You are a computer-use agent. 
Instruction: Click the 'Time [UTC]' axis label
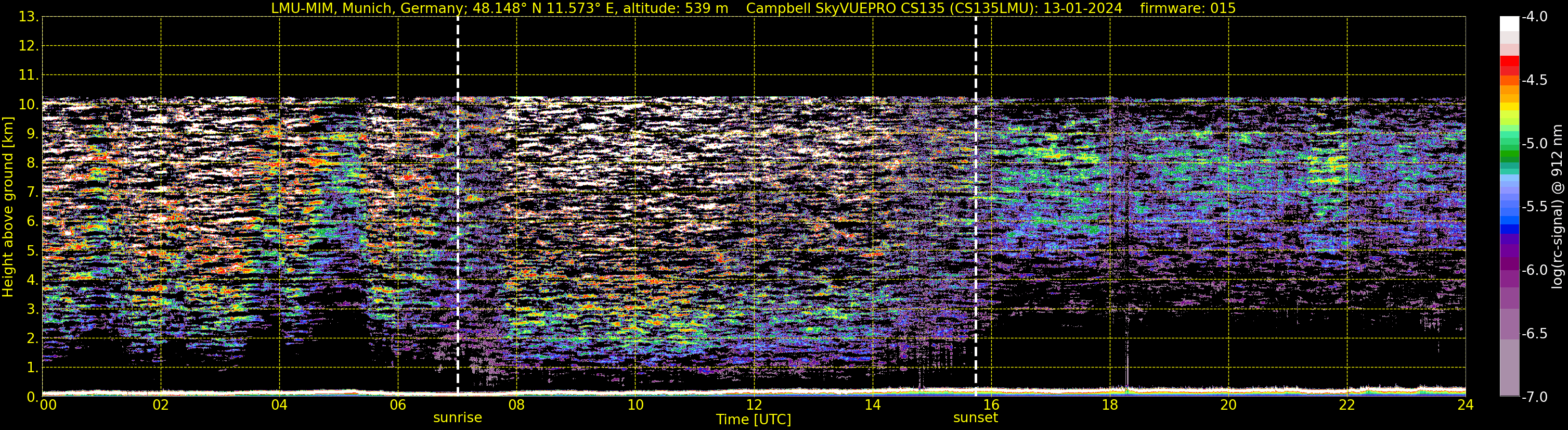[754, 420]
